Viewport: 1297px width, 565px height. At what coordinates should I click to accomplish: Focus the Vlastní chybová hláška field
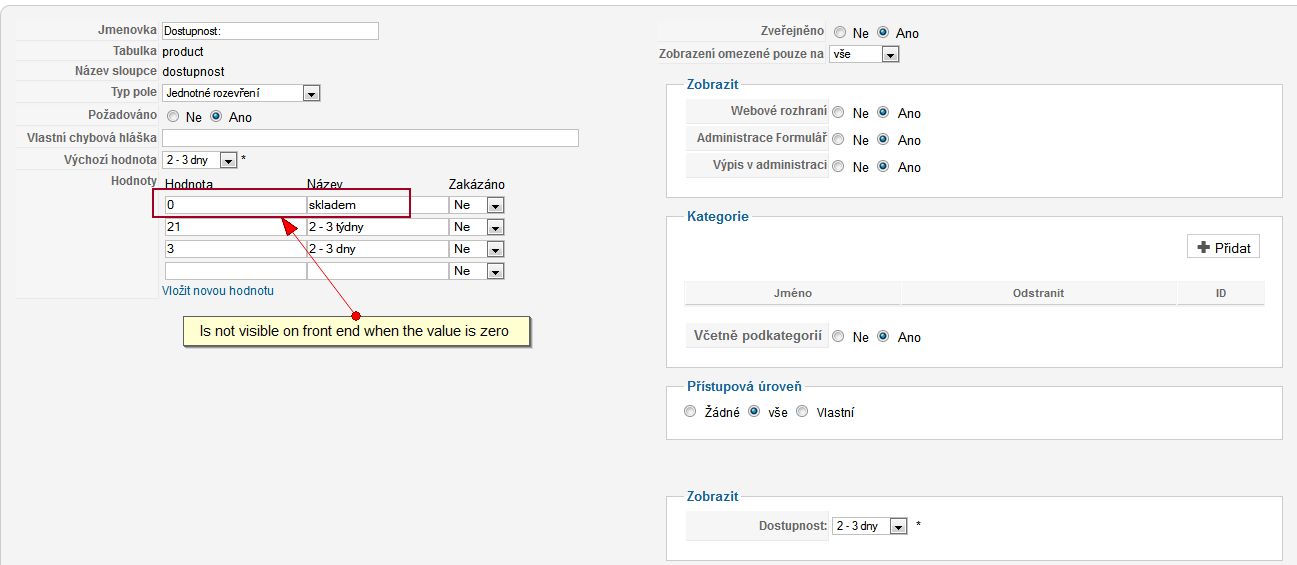tap(370, 138)
